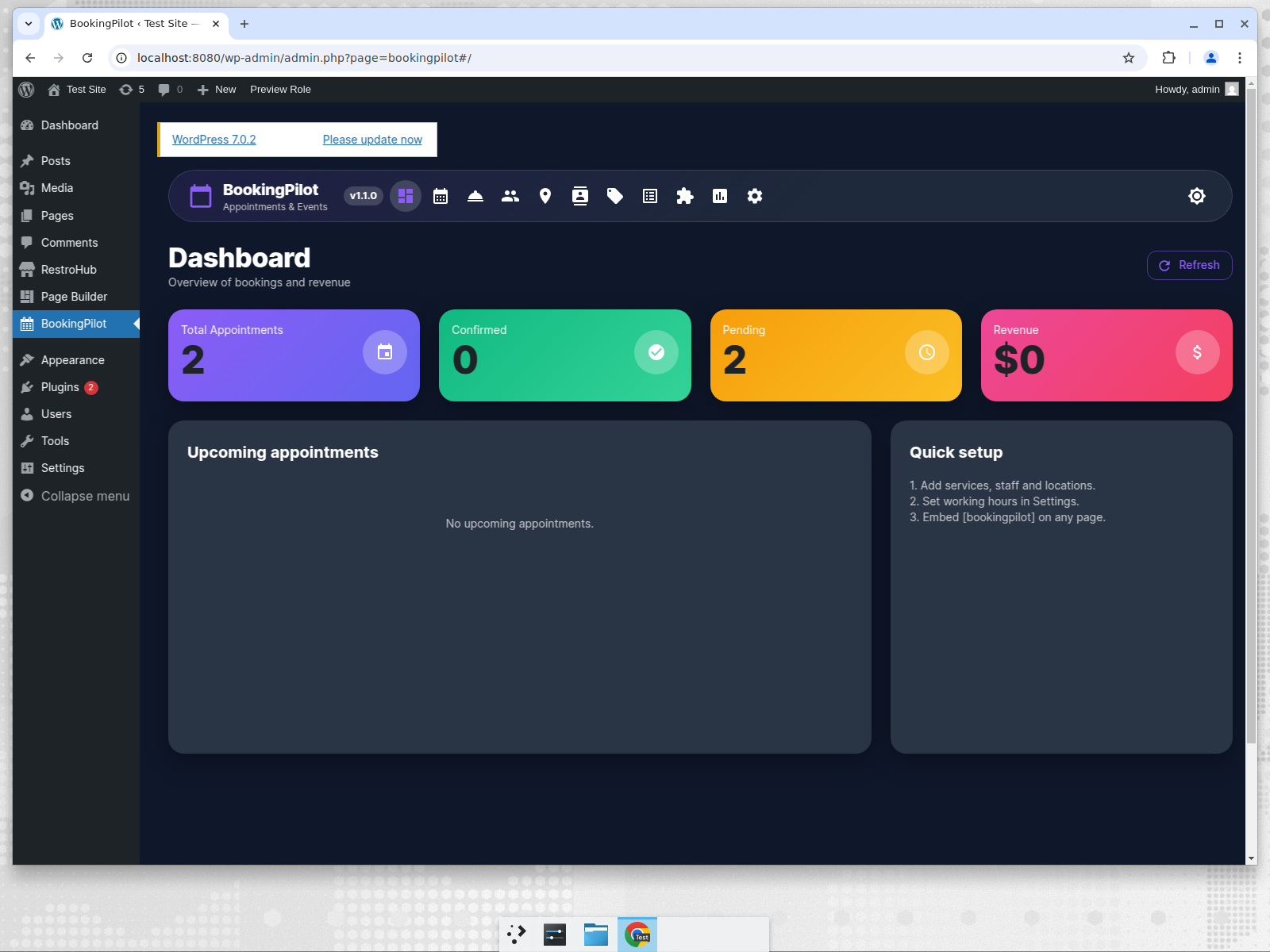
Task: Open Appearance in the sidebar
Action: coord(76,360)
